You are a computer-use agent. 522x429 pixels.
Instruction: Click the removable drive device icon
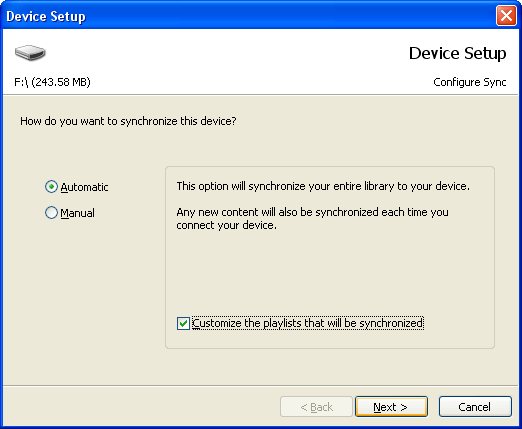(x=30, y=53)
